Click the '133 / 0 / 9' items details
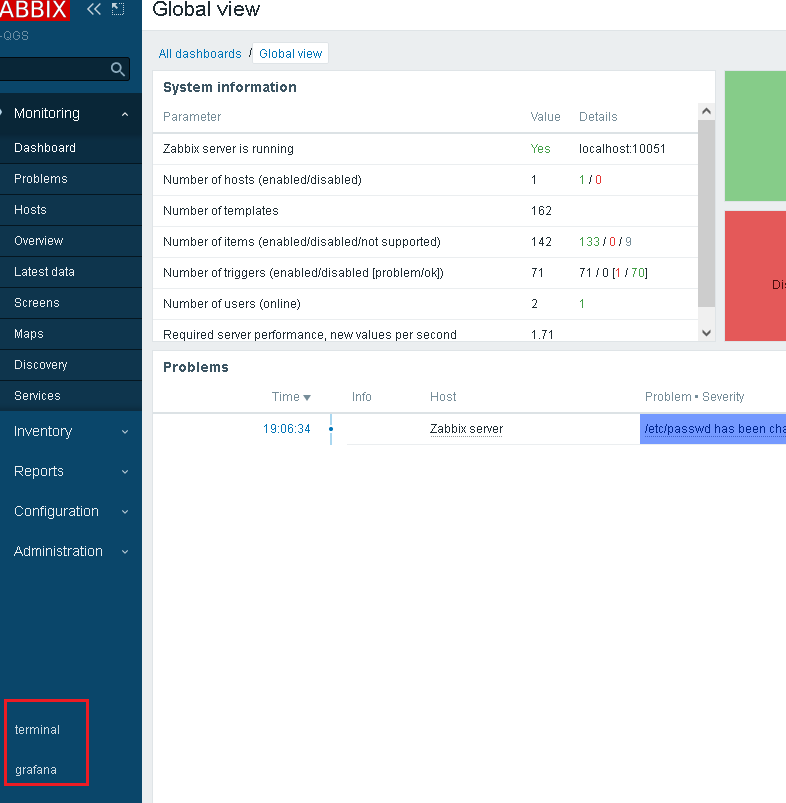 pos(605,242)
